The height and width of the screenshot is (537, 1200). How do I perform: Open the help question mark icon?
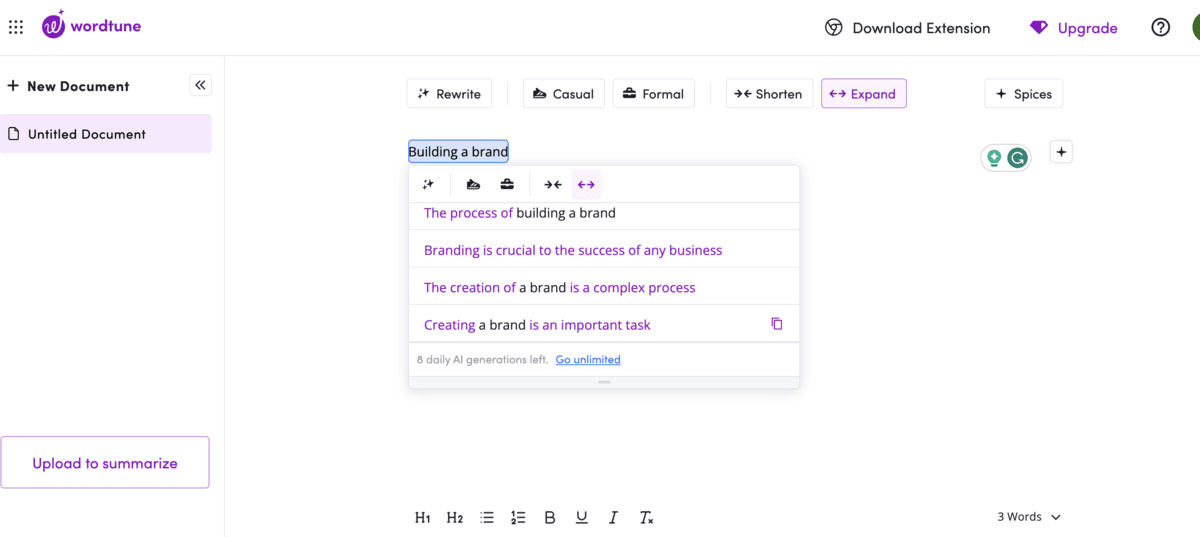click(1160, 28)
